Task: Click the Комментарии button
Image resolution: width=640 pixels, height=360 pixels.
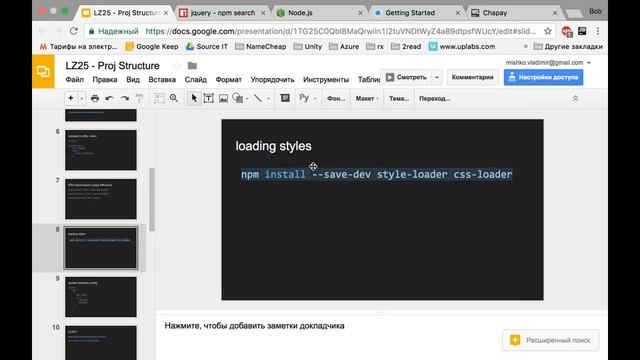Action: [x=473, y=77]
